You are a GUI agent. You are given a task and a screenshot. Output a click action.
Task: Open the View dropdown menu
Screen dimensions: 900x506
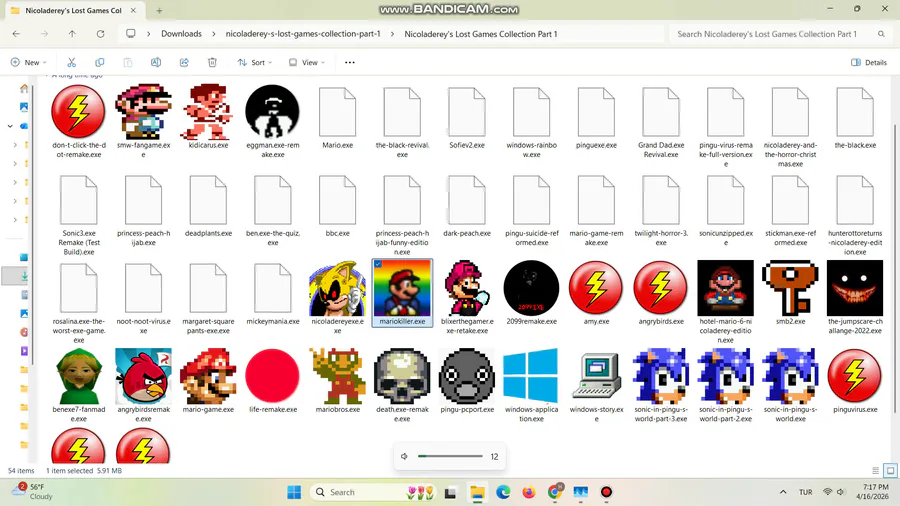click(x=307, y=62)
